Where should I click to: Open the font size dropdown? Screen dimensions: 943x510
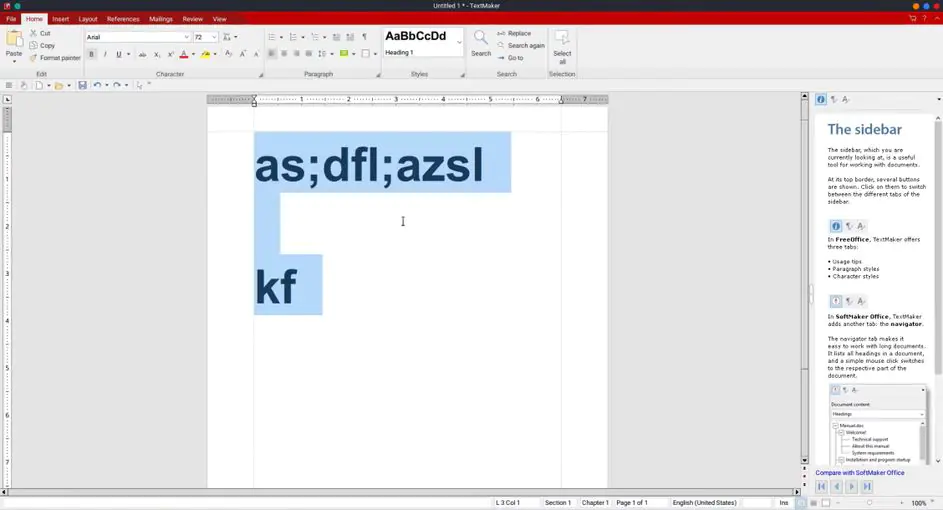(x=213, y=37)
